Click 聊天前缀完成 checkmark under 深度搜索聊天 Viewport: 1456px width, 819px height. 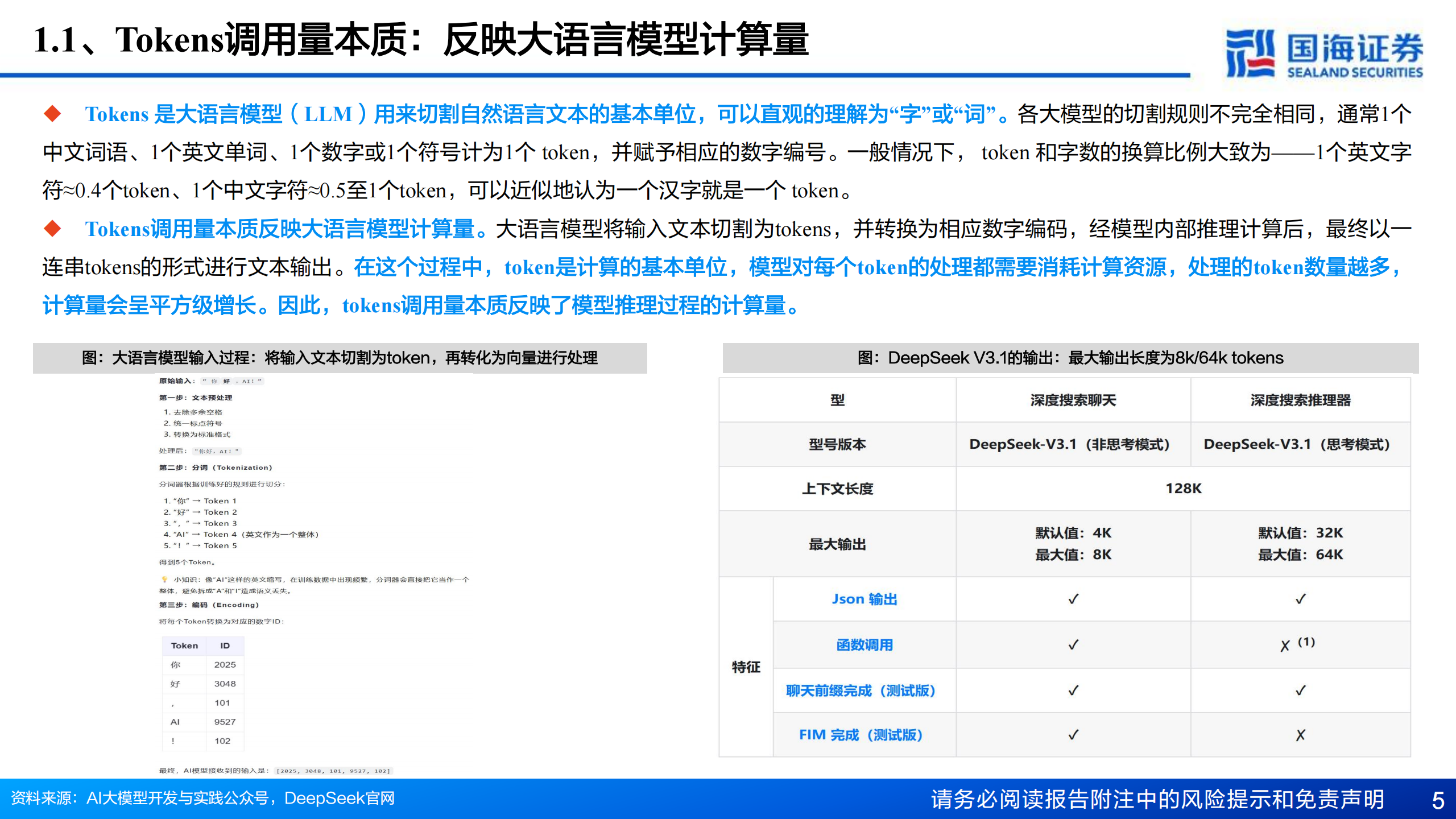point(1073,690)
